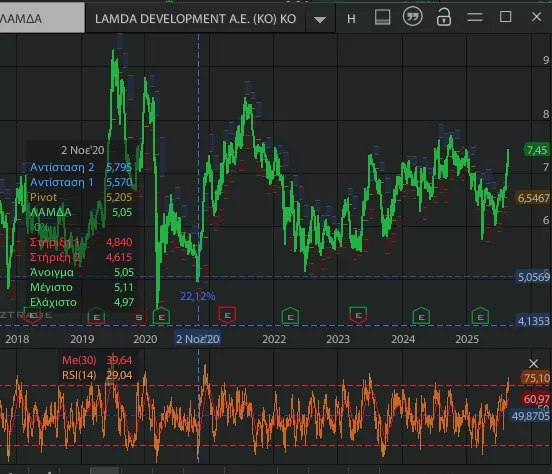Click the 2018 year label on time axis
This screenshot has width=552, height=474.
click(17, 339)
